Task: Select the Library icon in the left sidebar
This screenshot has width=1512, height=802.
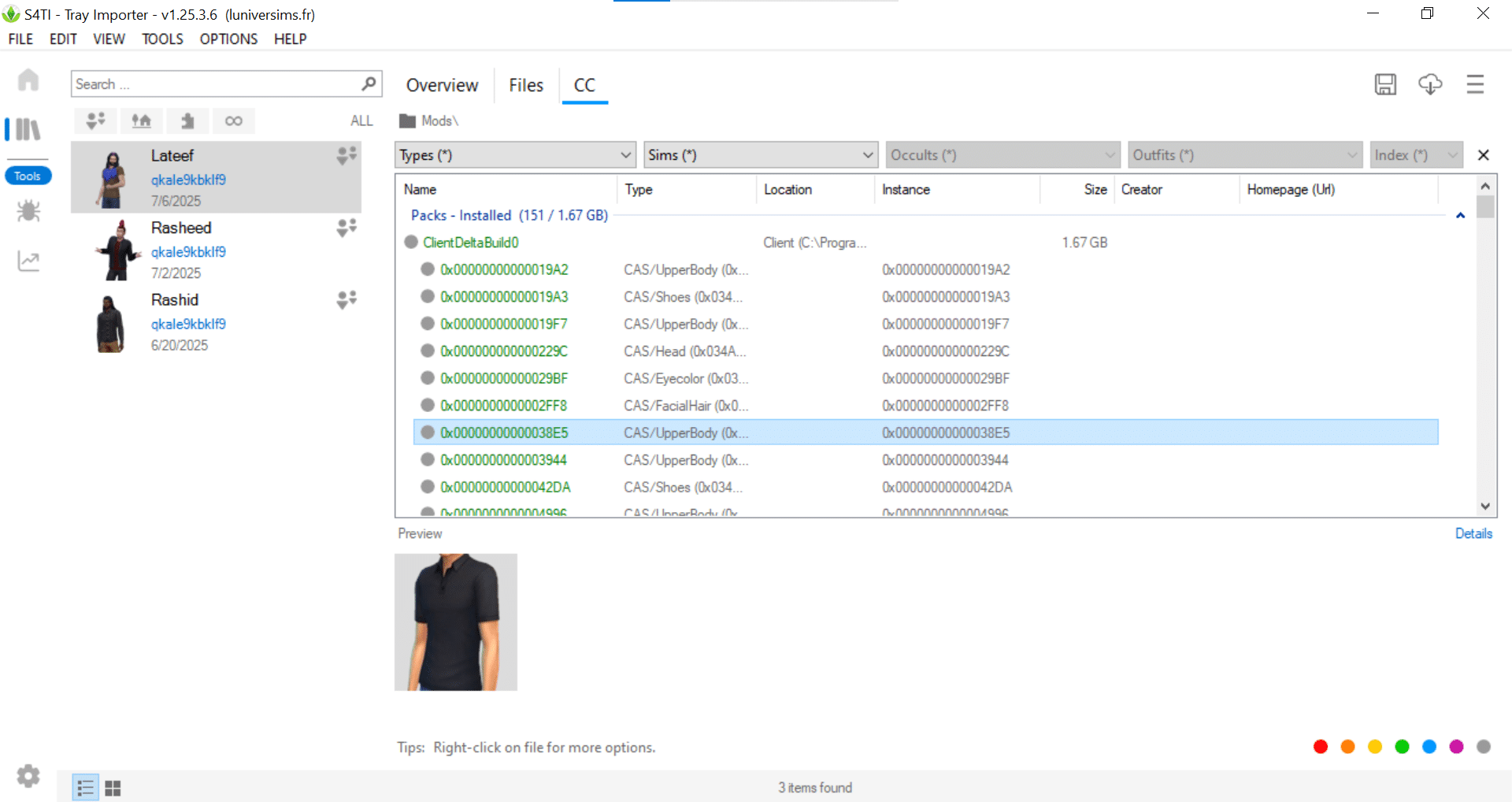Action: [28, 128]
